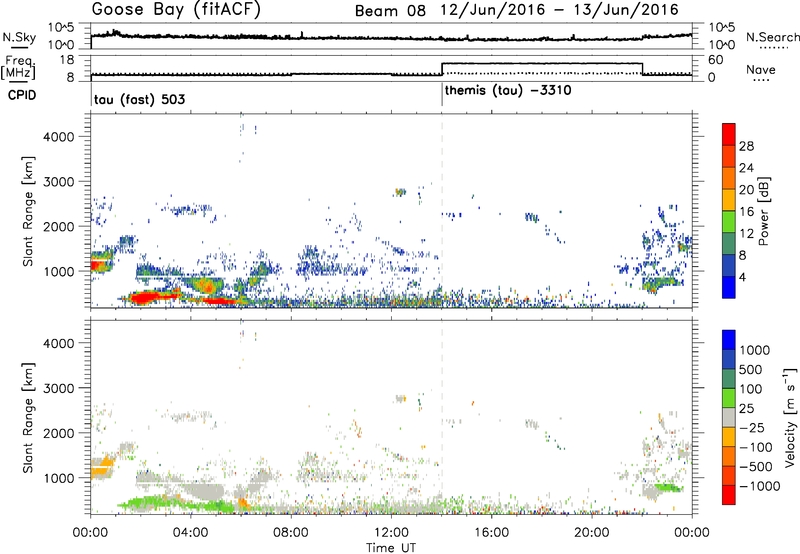Click the gray segment of velocity colorbar
800x554 pixels.
click(x=729, y=417)
